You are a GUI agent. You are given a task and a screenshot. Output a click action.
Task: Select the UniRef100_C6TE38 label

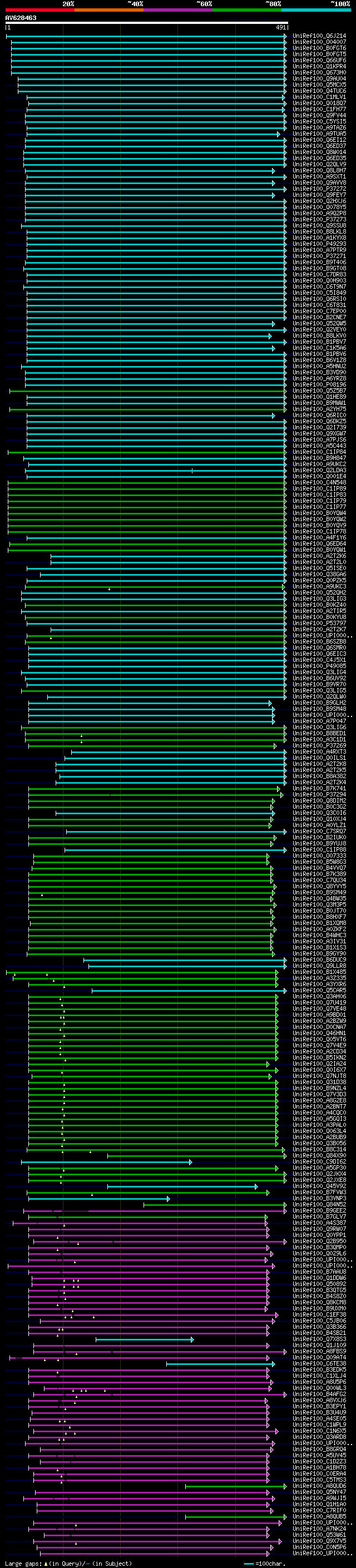[x=319, y=1364]
